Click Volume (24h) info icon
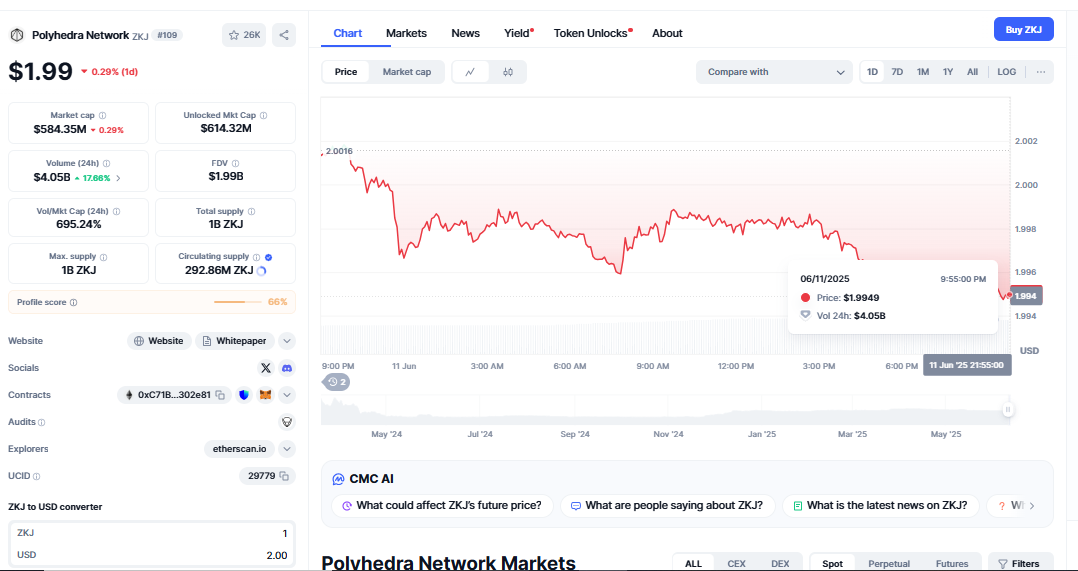 pos(106,164)
